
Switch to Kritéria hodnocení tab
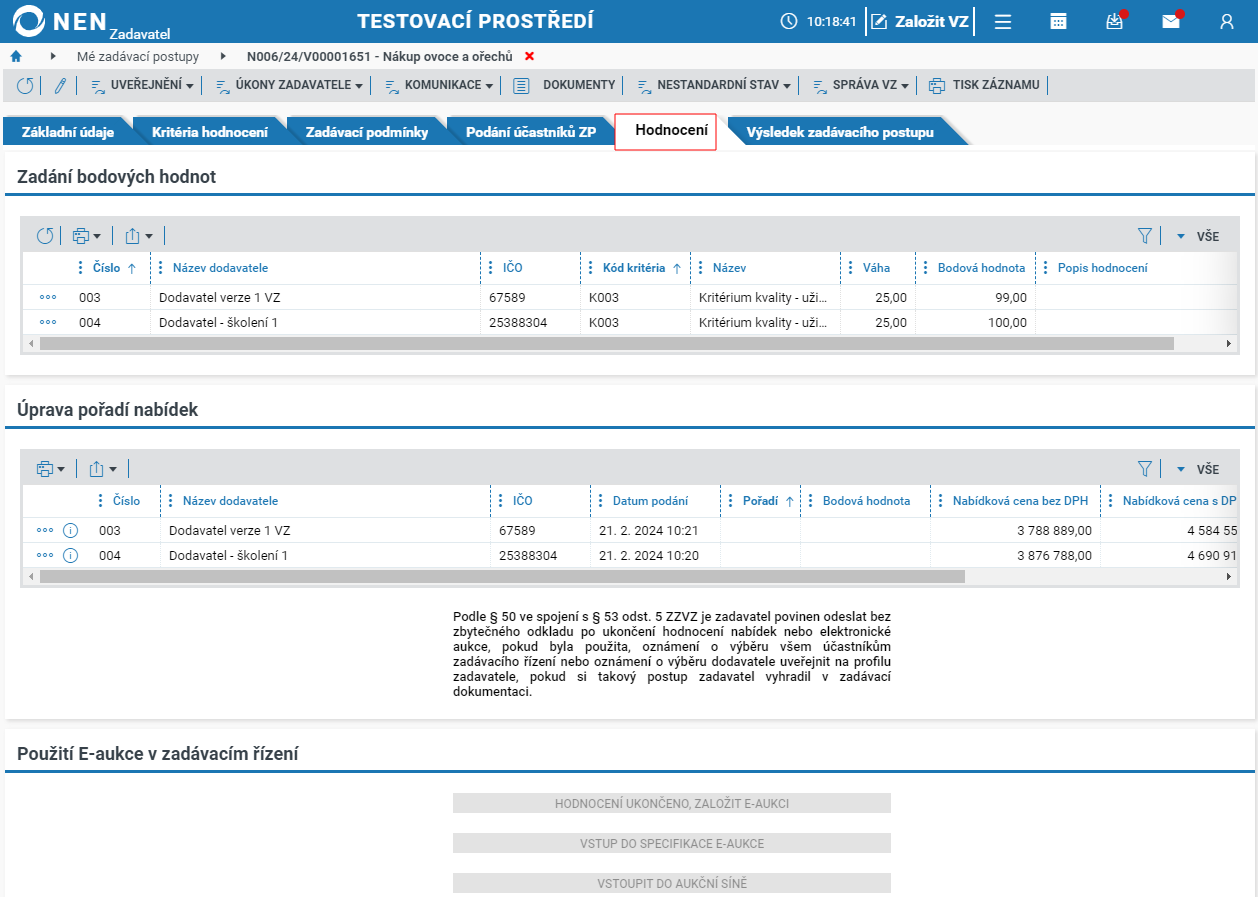210,132
